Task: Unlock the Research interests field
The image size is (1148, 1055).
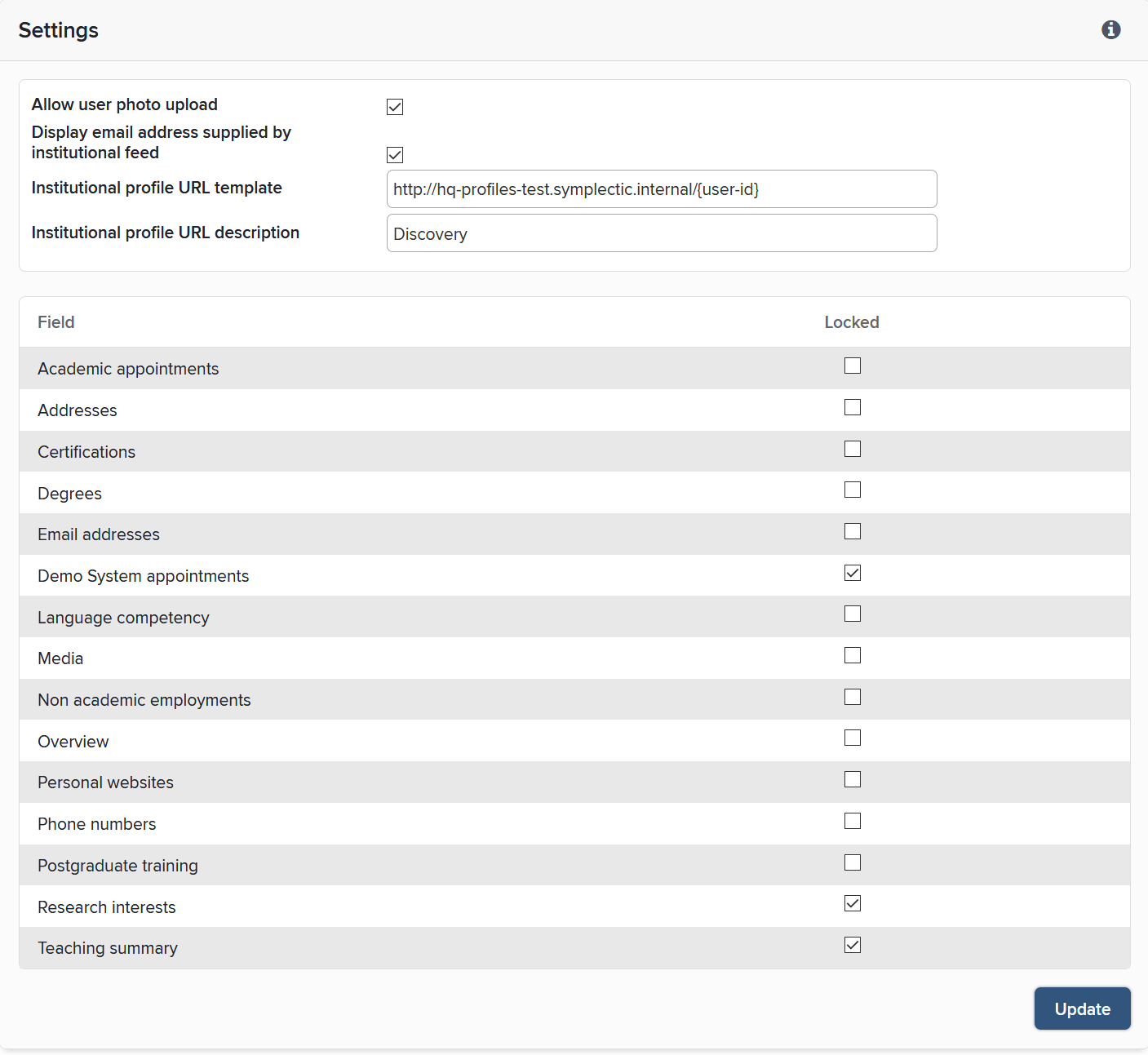Action: click(853, 904)
